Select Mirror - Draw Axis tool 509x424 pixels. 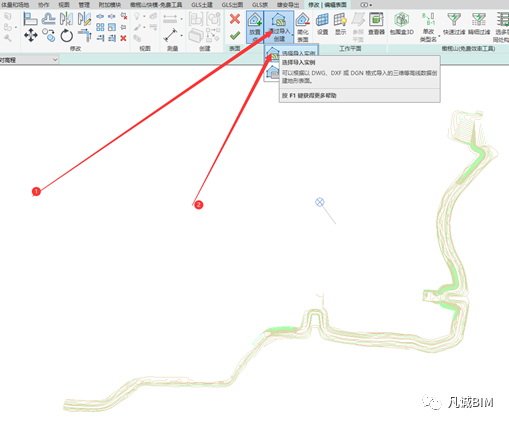pyautogui.click(x=84, y=19)
